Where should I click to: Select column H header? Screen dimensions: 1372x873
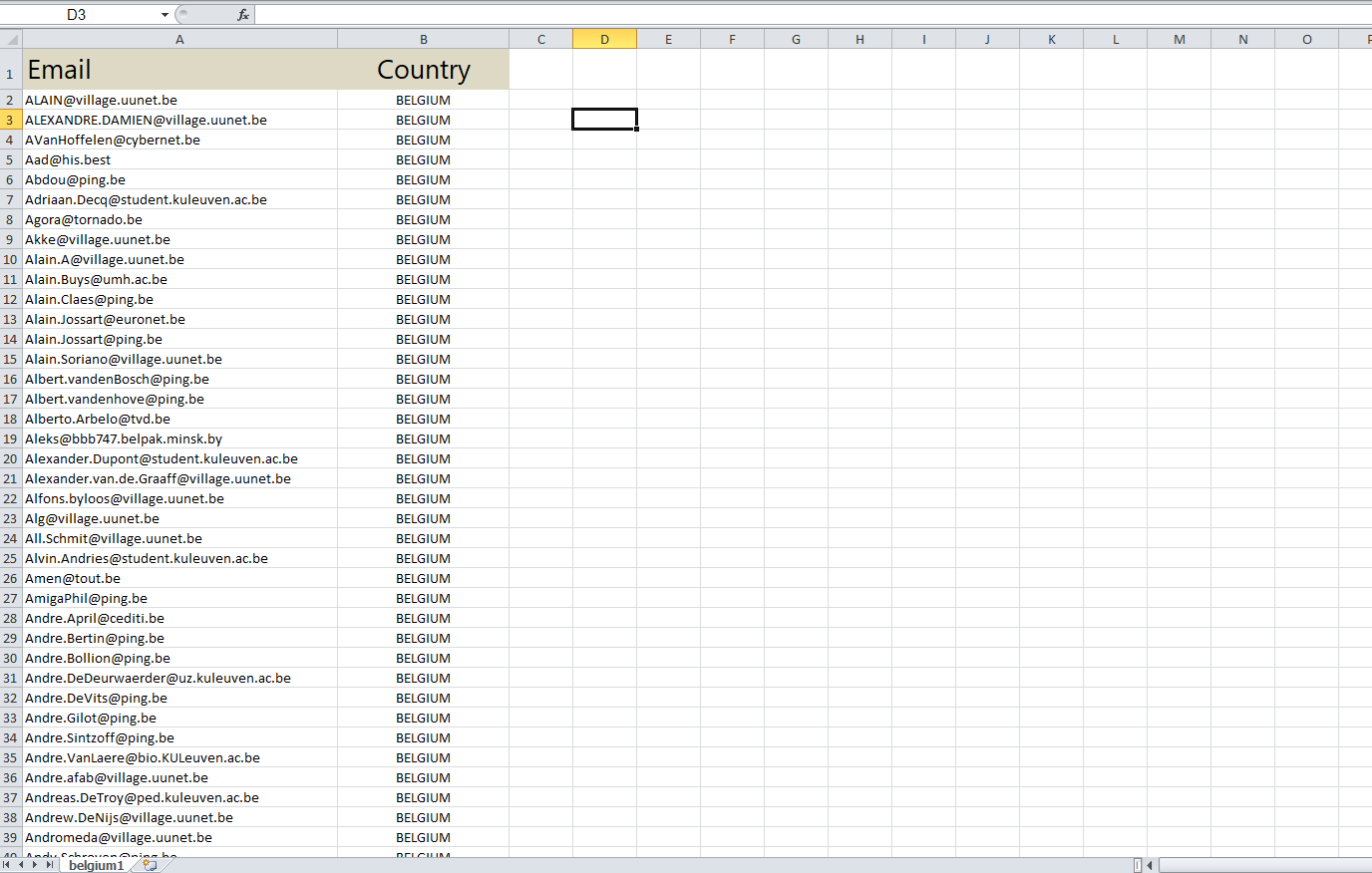click(x=860, y=40)
